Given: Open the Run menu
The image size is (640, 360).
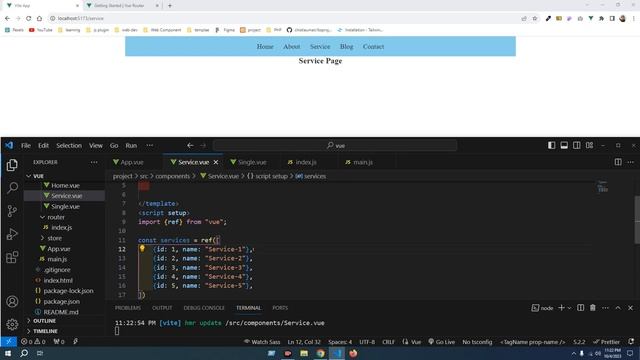Looking at the screenshot, I should click(x=131, y=145).
